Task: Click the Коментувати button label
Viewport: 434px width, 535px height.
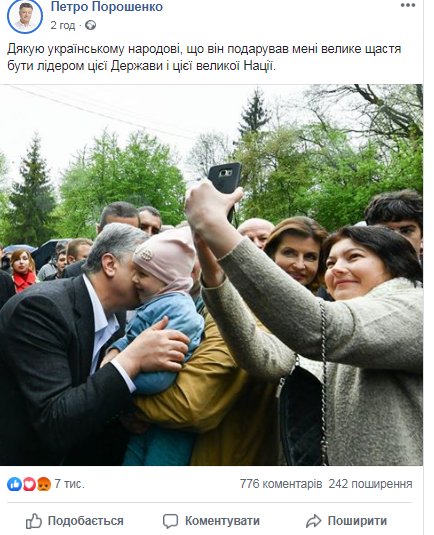Action: point(222,521)
